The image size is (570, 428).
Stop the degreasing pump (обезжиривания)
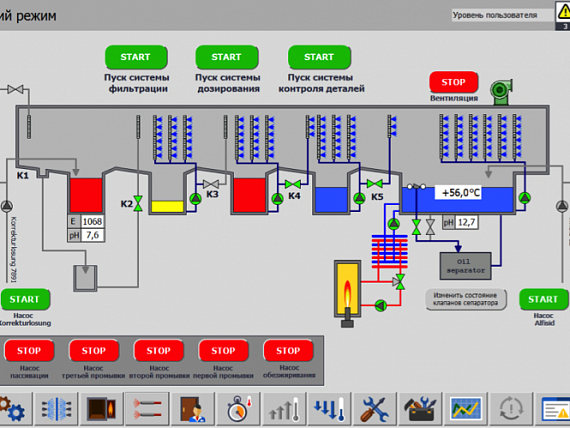288,351
